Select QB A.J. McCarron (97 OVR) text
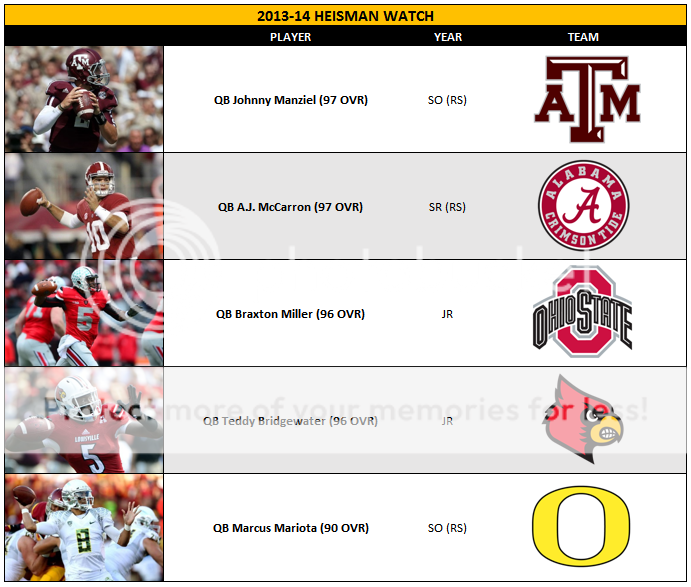The width and height of the screenshot is (691, 587). pyautogui.click(x=290, y=207)
